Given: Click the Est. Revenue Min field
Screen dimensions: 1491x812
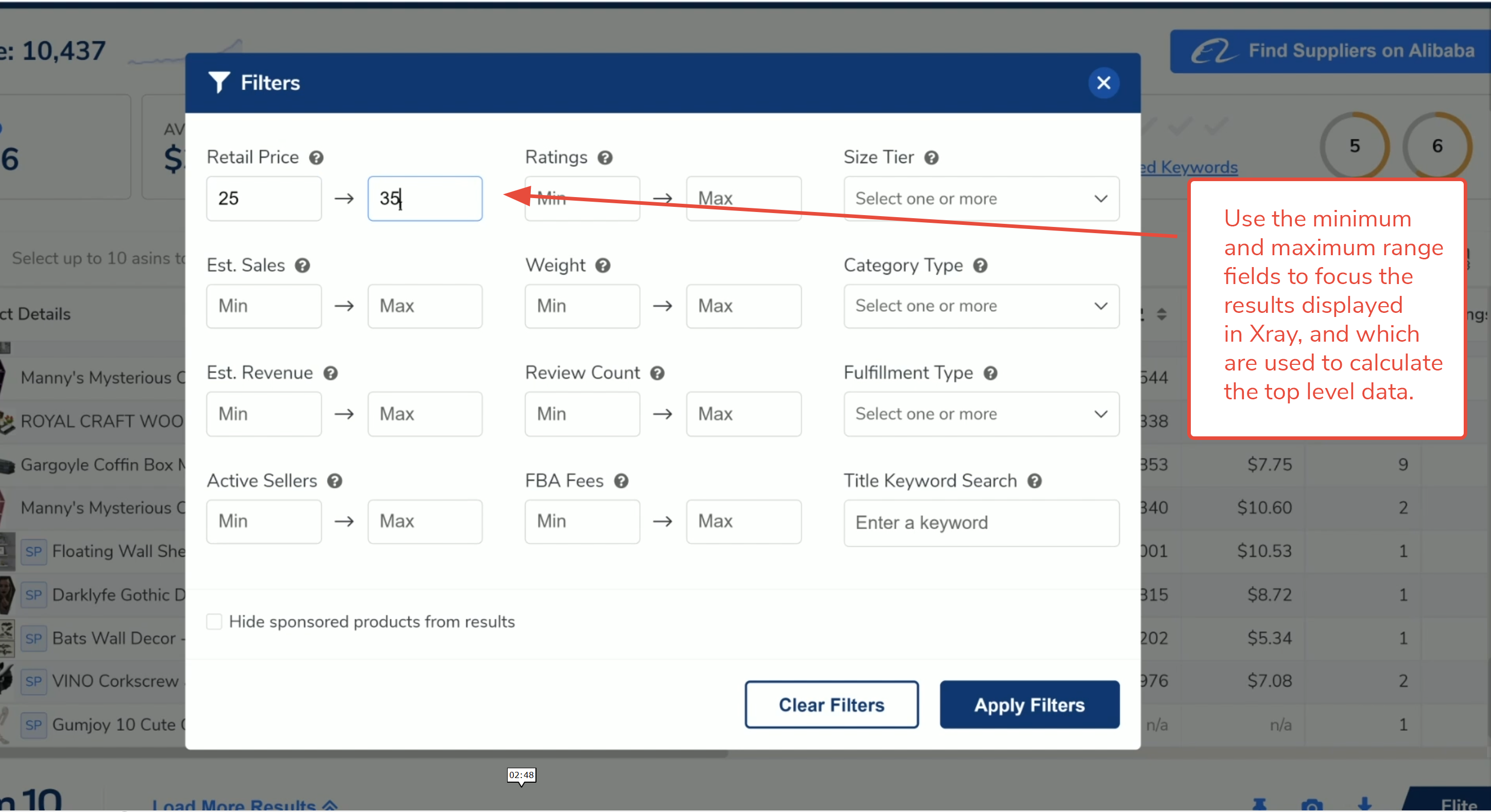Looking at the screenshot, I should 264,414.
